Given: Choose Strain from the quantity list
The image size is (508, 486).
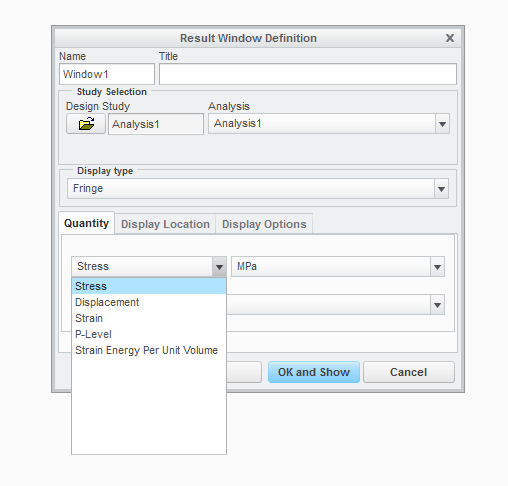Looking at the screenshot, I should coord(149,318).
